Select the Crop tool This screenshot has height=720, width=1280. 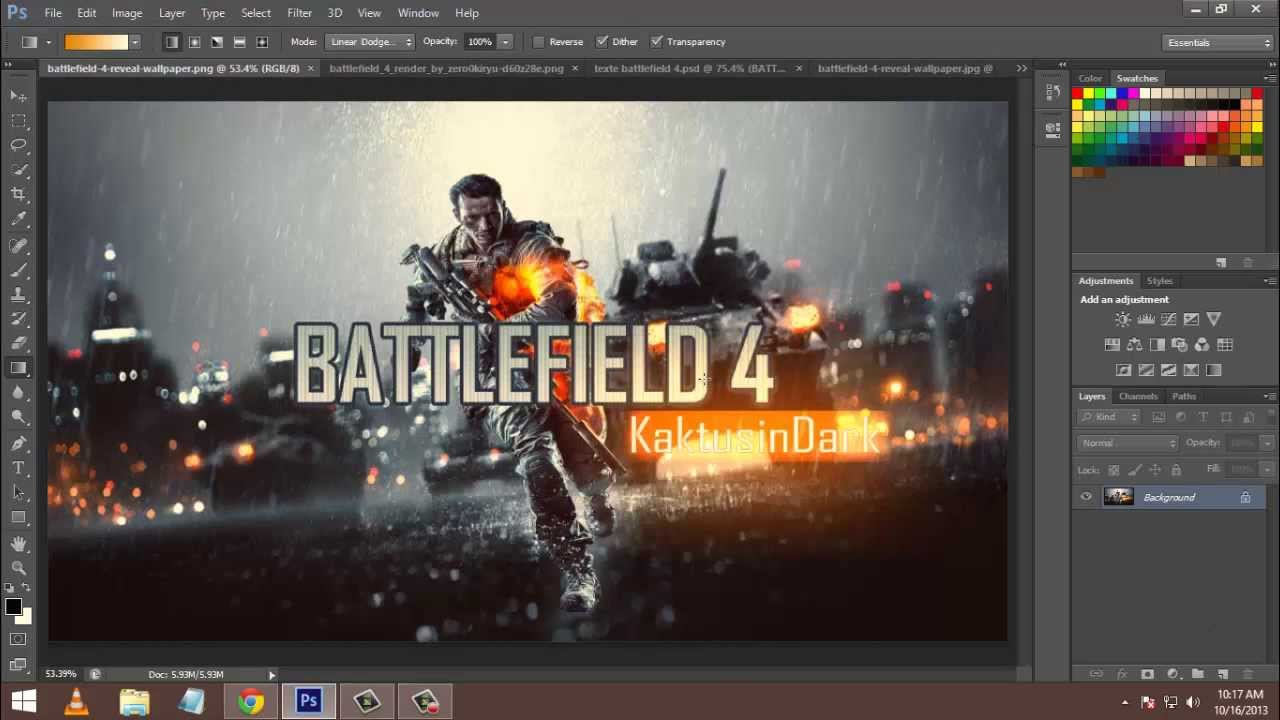pyautogui.click(x=18, y=195)
